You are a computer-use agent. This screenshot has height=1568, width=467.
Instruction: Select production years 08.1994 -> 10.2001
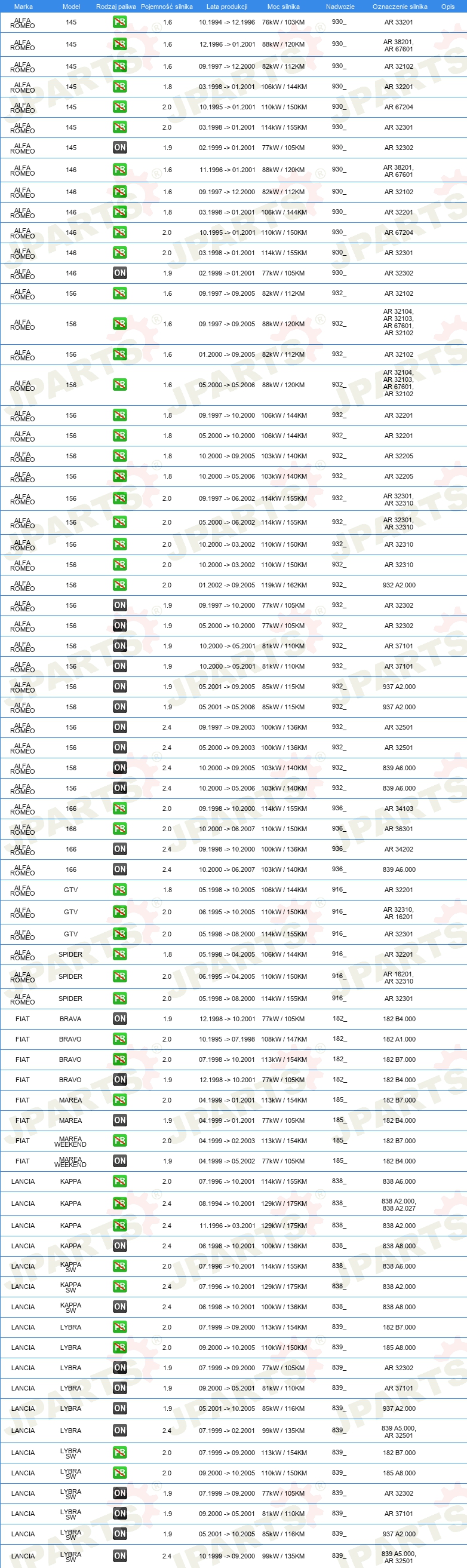(227, 1203)
